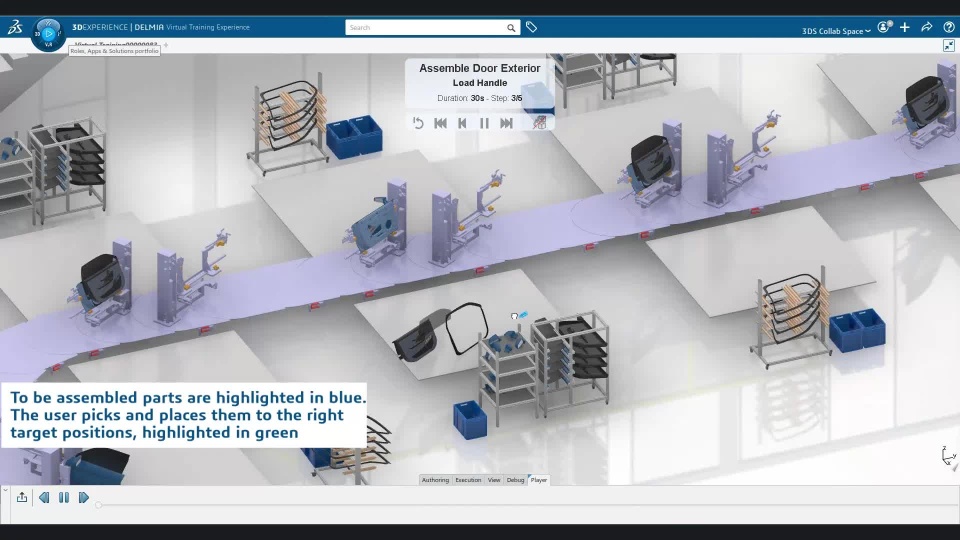Switch to the Debug tab
Image resolution: width=960 pixels, height=540 pixels.
[x=516, y=480]
